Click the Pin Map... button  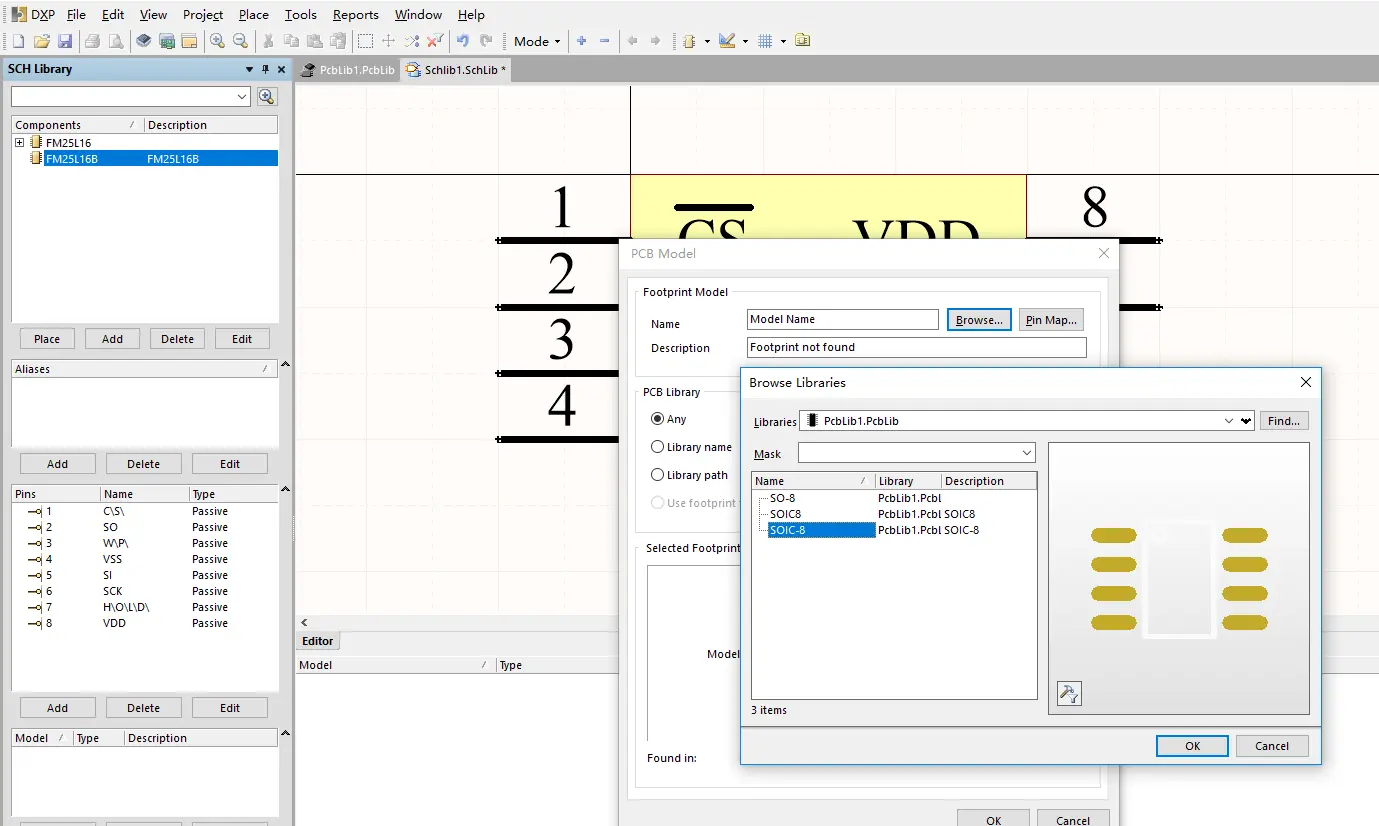click(1051, 320)
